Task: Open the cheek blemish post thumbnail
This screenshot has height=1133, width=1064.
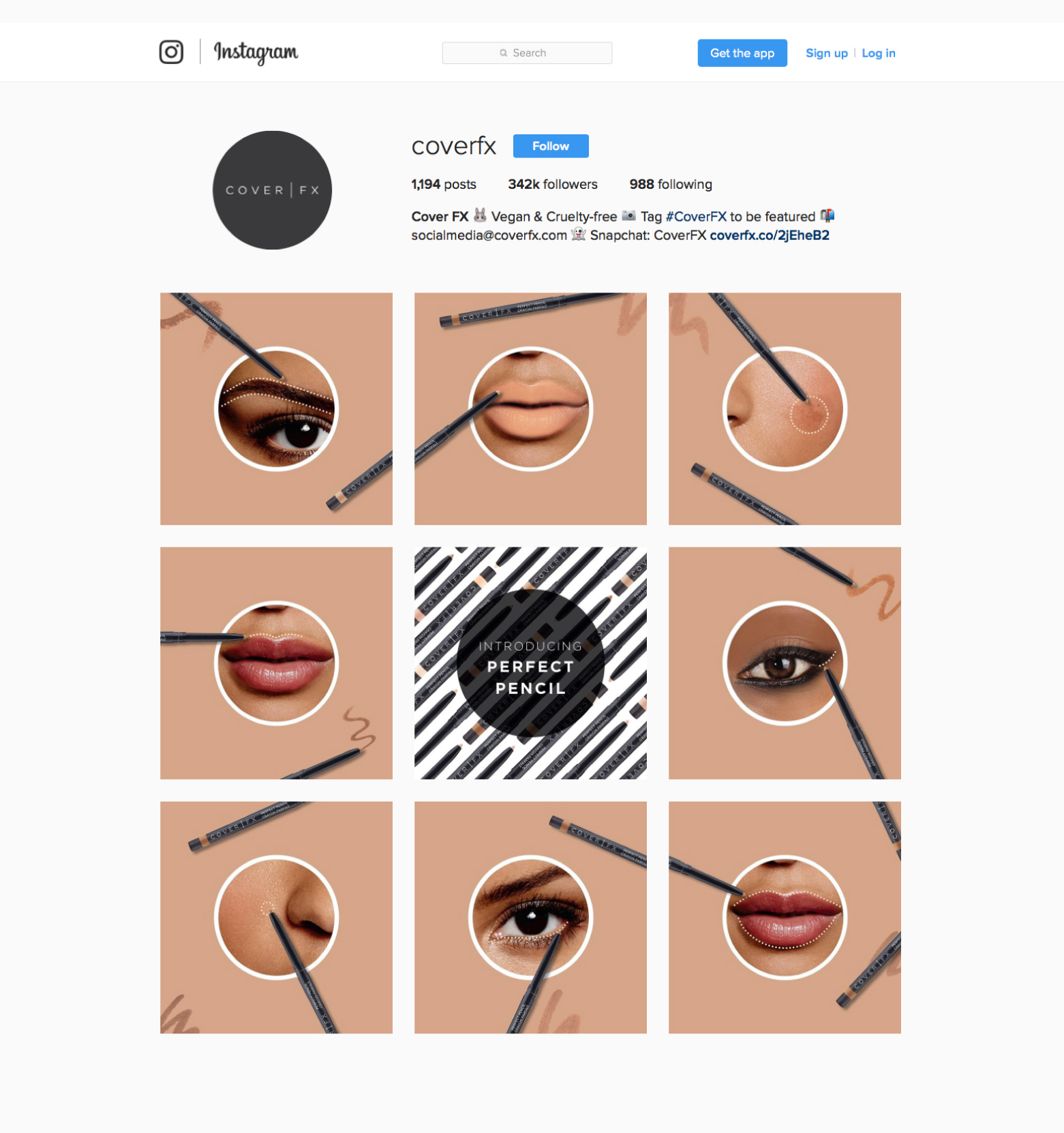Action: [x=785, y=409]
